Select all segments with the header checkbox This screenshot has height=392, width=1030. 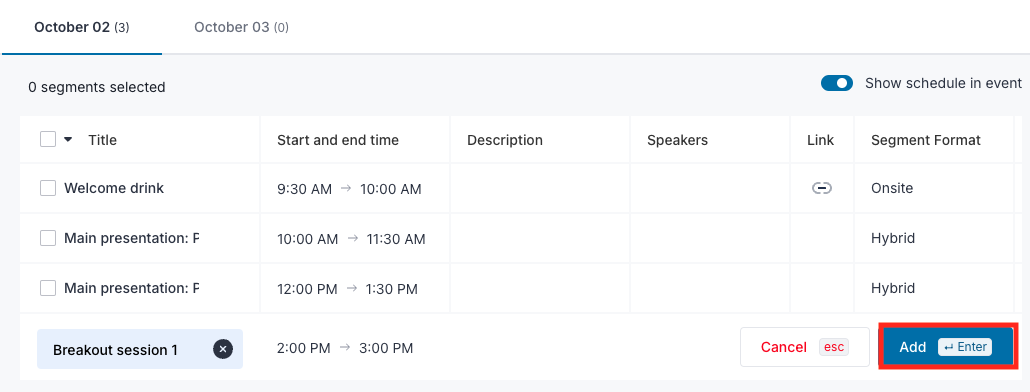[x=48, y=139]
